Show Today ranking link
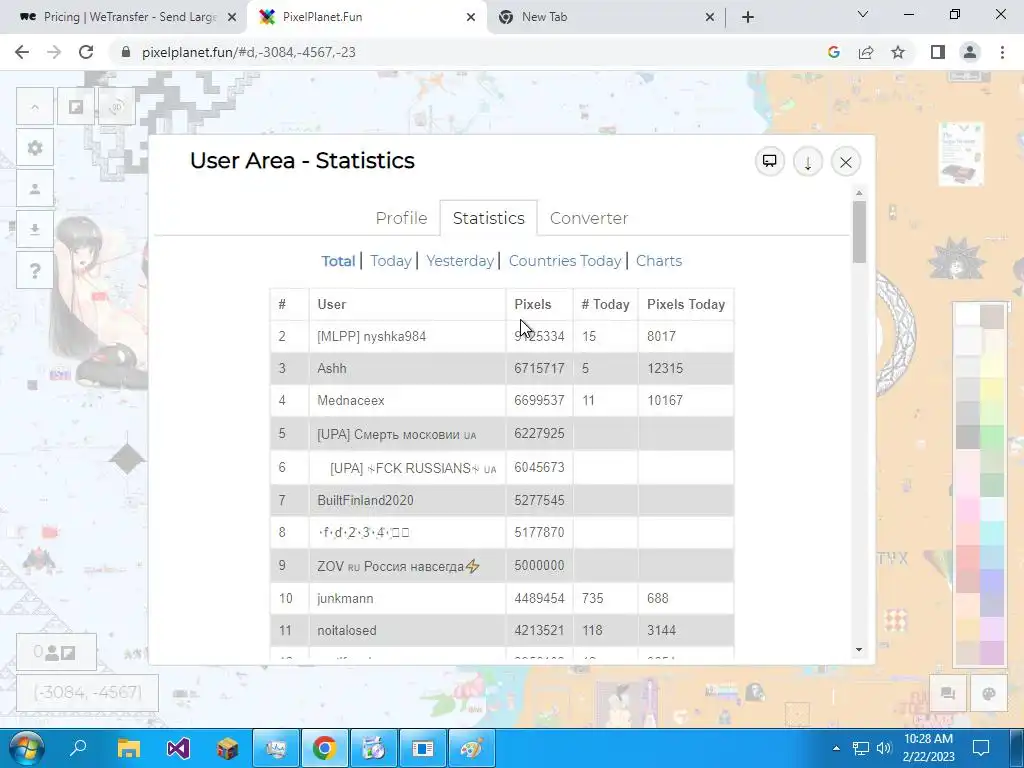The image size is (1024, 768). click(x=391, y=261)
